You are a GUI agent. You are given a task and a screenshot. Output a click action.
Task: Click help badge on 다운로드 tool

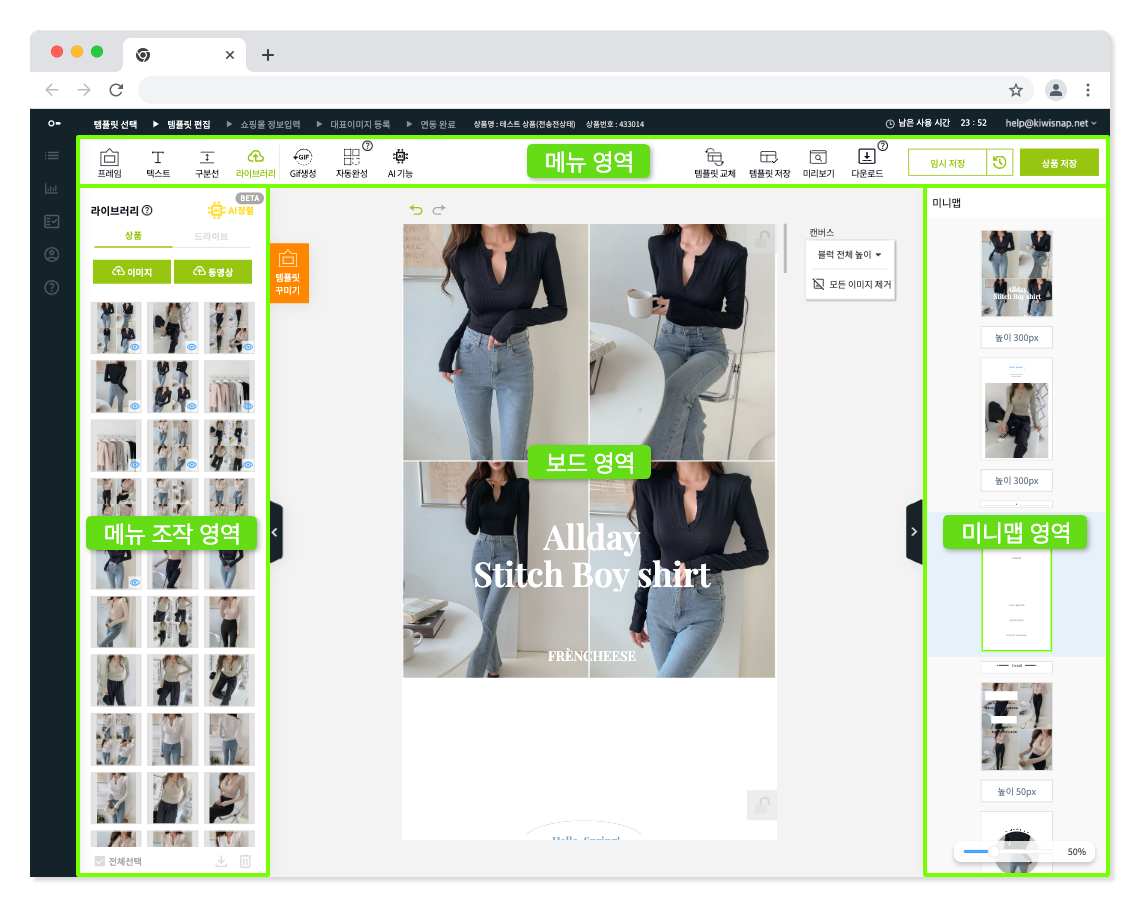coord(883,145)
